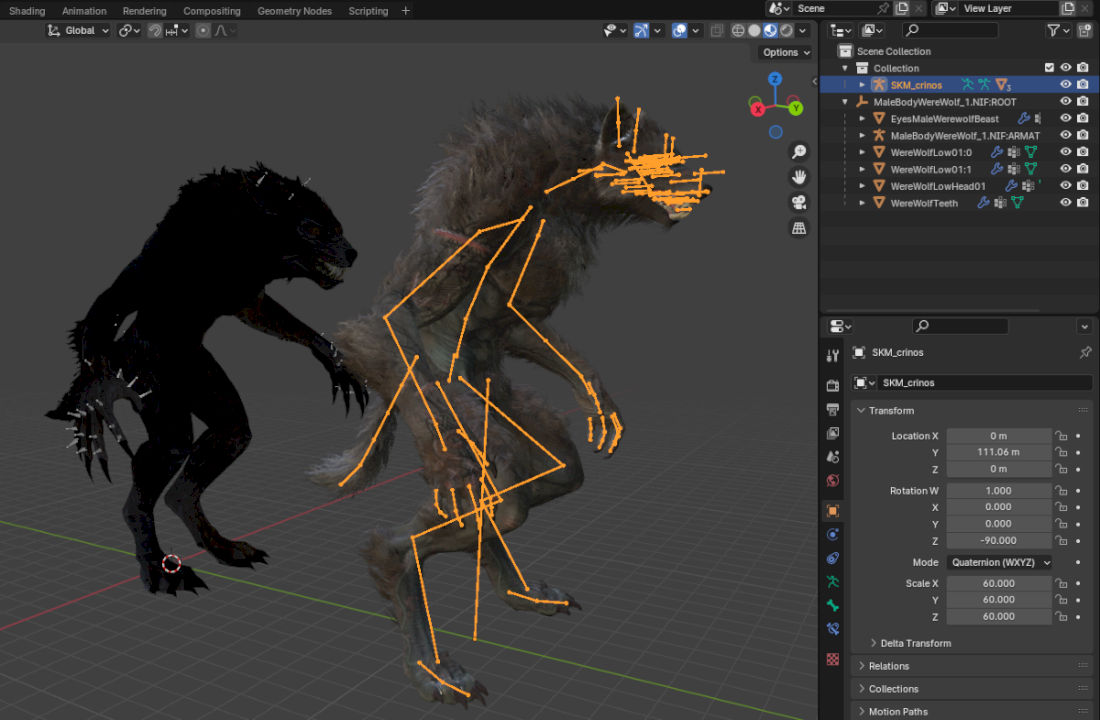The height and width of the screenshot is (720, 1100).
Task: Uncheck the Collection exclude checkbox
Action: 1049,68
